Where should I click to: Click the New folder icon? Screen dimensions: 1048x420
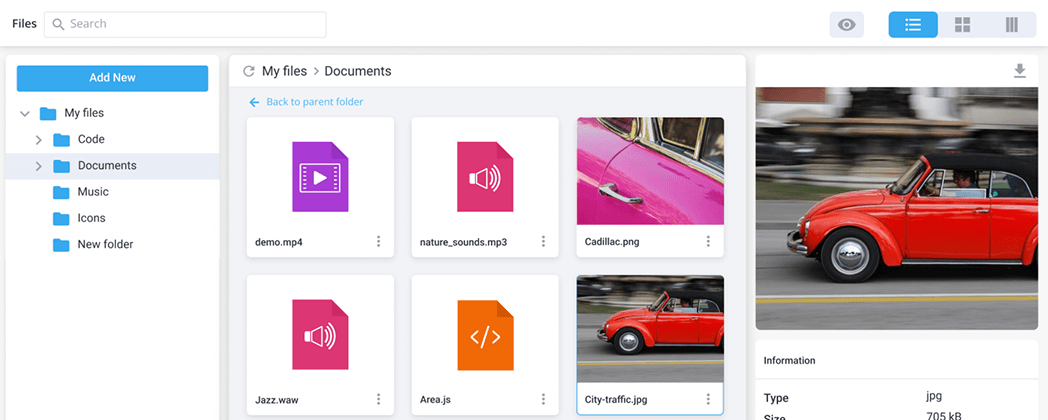pyautogui.click(x=61, y=245)
